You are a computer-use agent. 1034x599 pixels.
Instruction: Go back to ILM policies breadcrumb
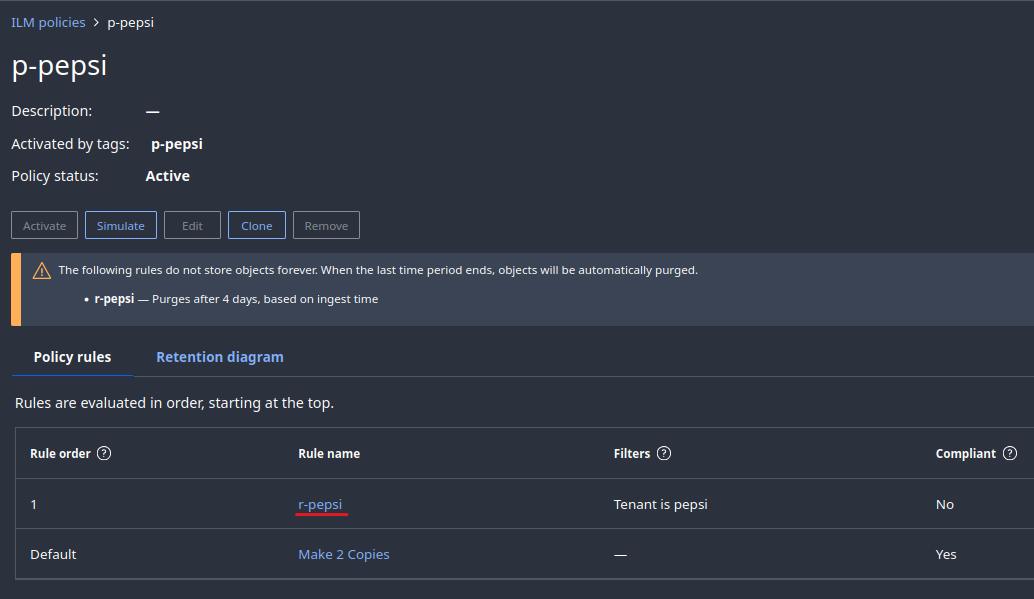click(x=48, y=22)
